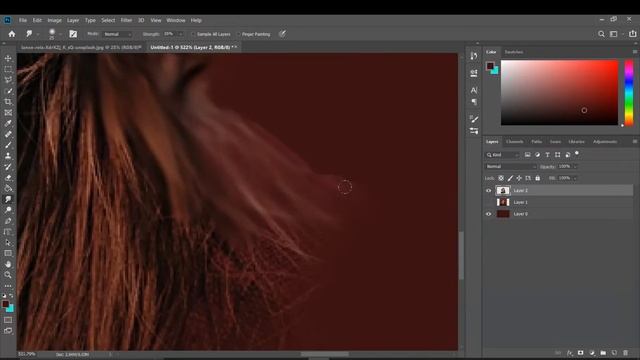Toggle lock all padlock icon
This screenshot has width=640, height=360.
(x=538, y=178)
